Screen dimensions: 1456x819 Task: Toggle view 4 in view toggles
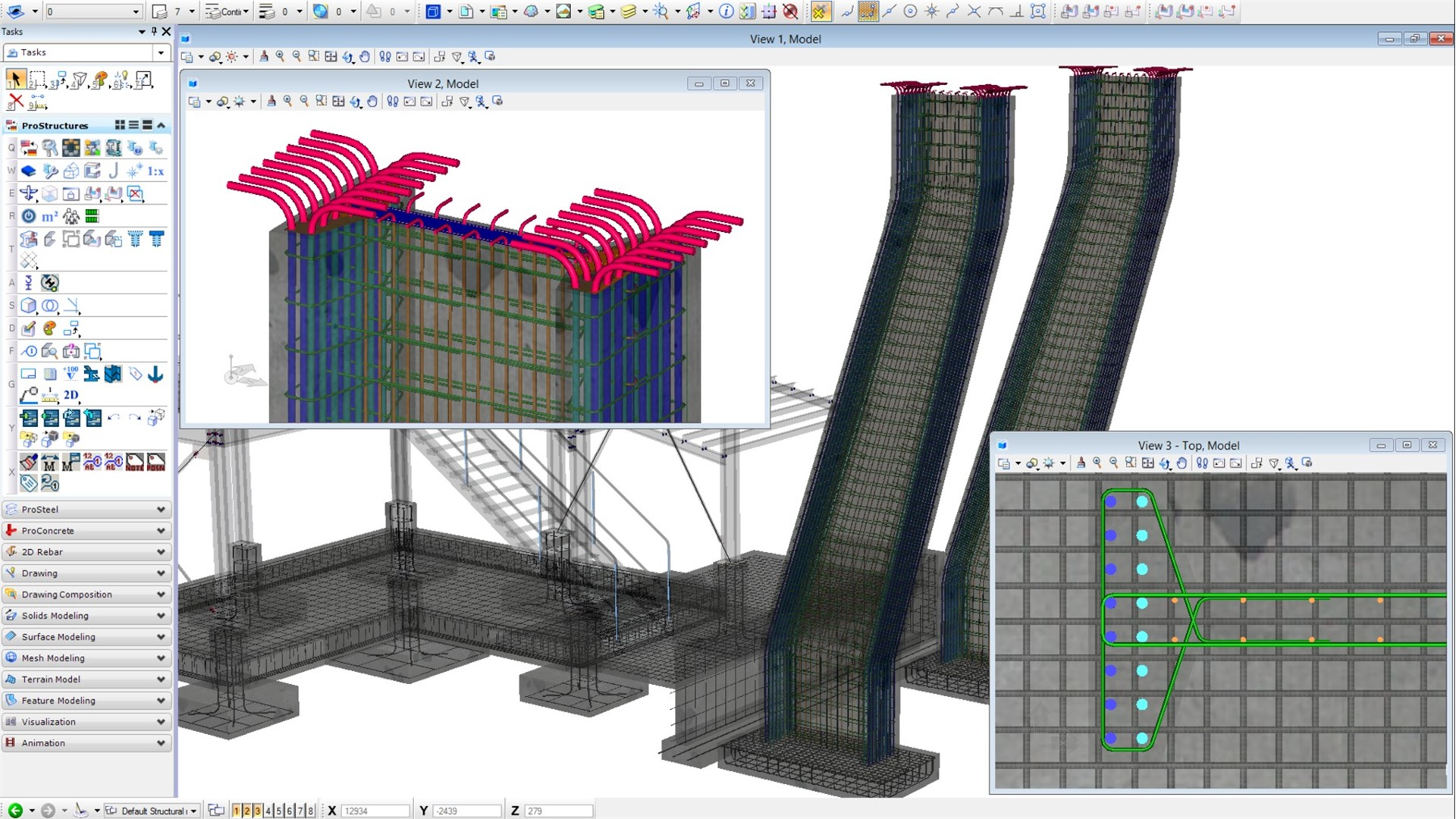click(268, 811)
